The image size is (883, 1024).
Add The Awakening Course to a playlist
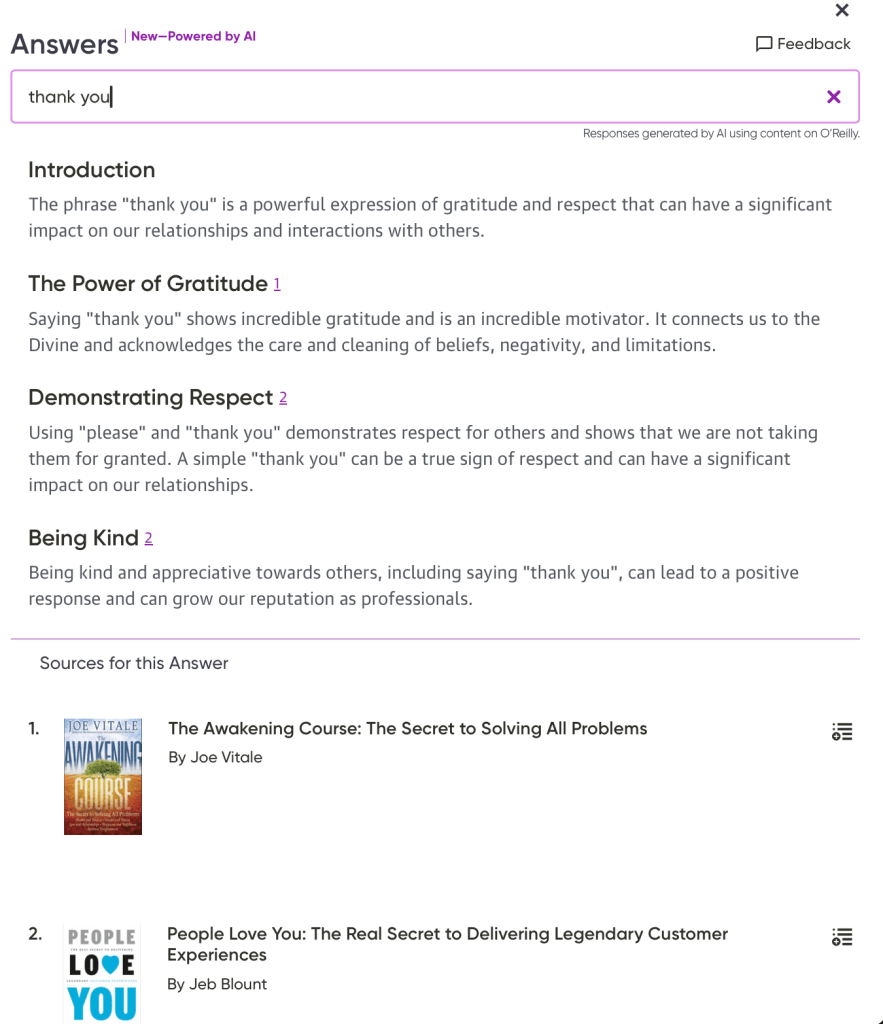click(842, 732)
